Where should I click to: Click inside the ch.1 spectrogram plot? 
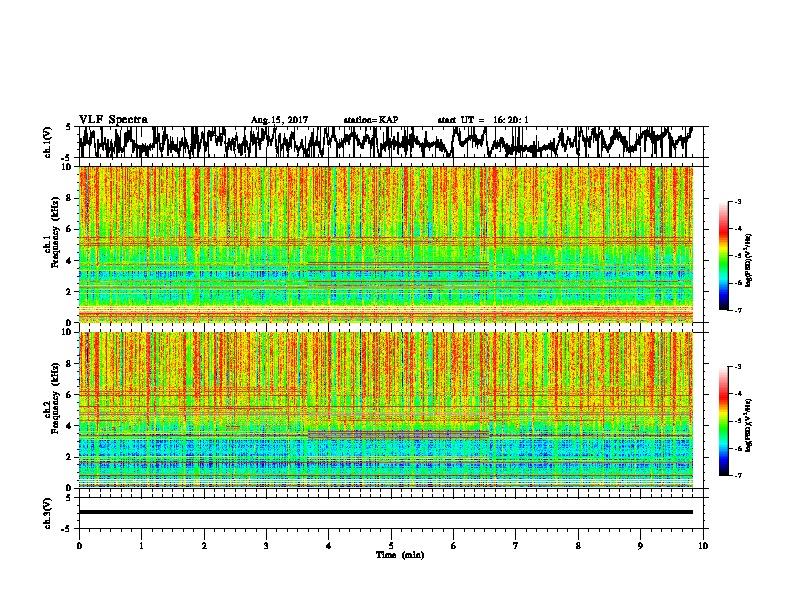[x=385, y=244]
